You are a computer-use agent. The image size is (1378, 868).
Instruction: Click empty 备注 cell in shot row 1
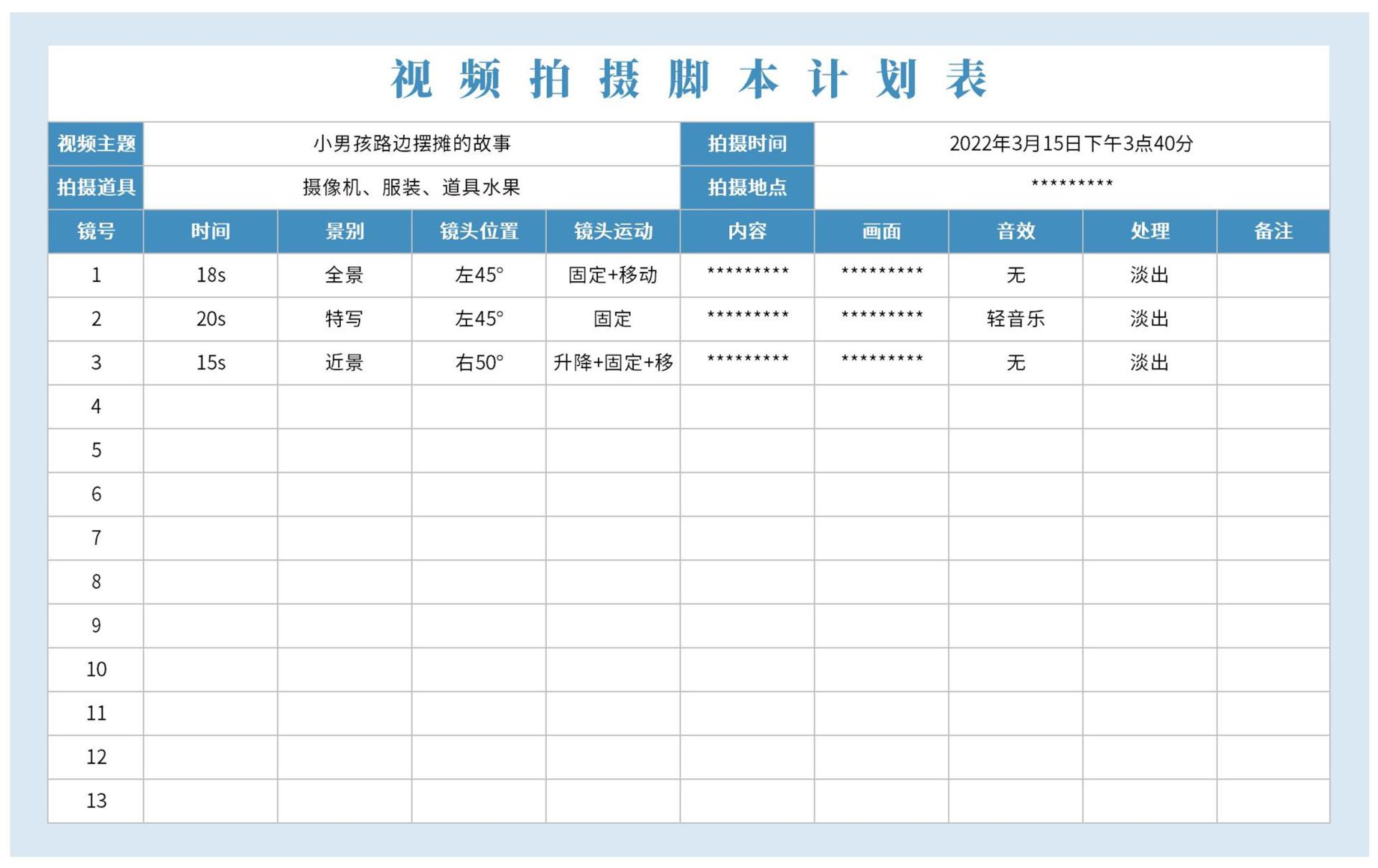point(1273,275)
